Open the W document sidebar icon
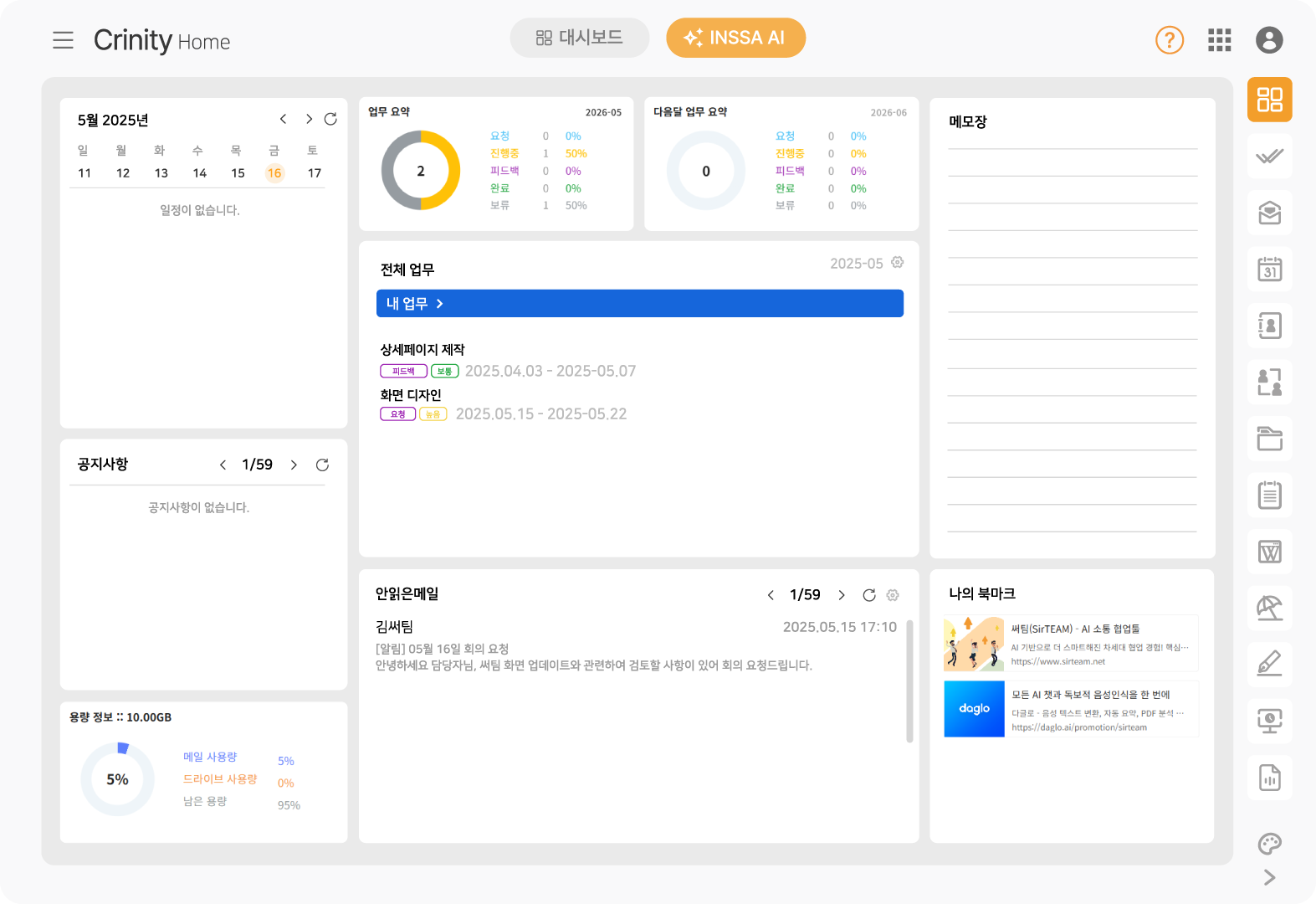 (1269, 552)
